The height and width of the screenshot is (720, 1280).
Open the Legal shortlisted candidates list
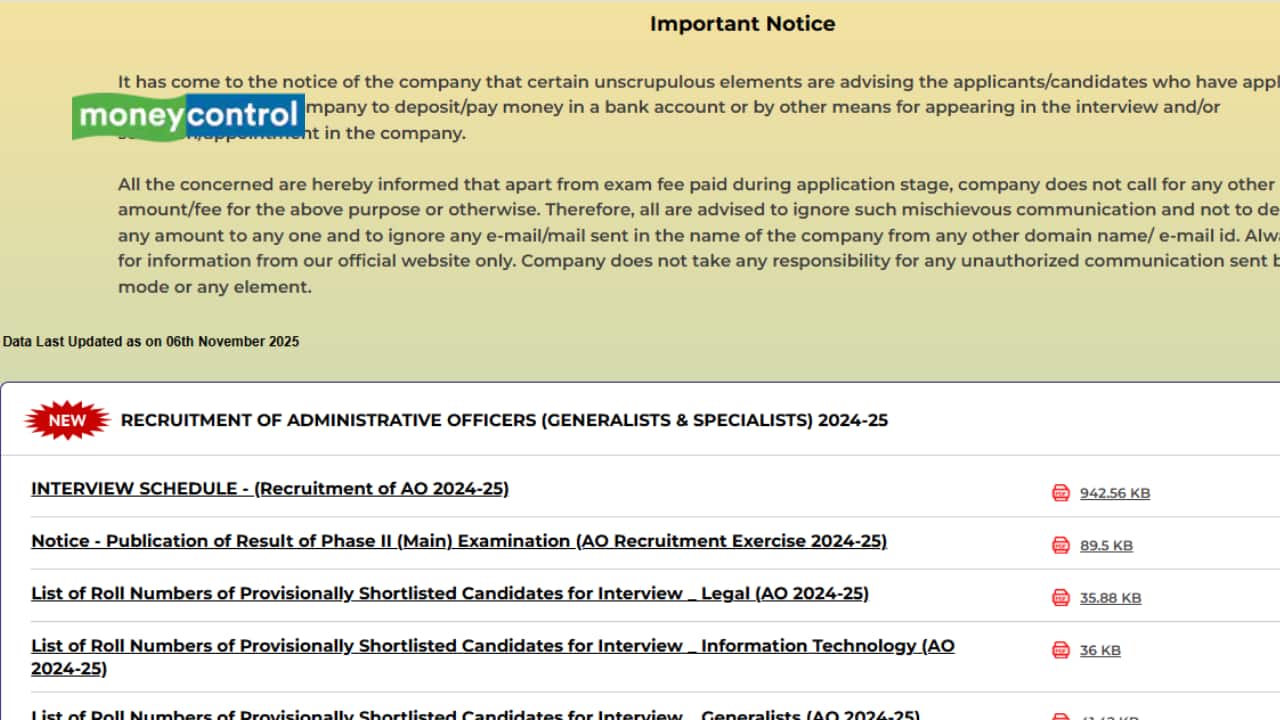pos(450,593)
